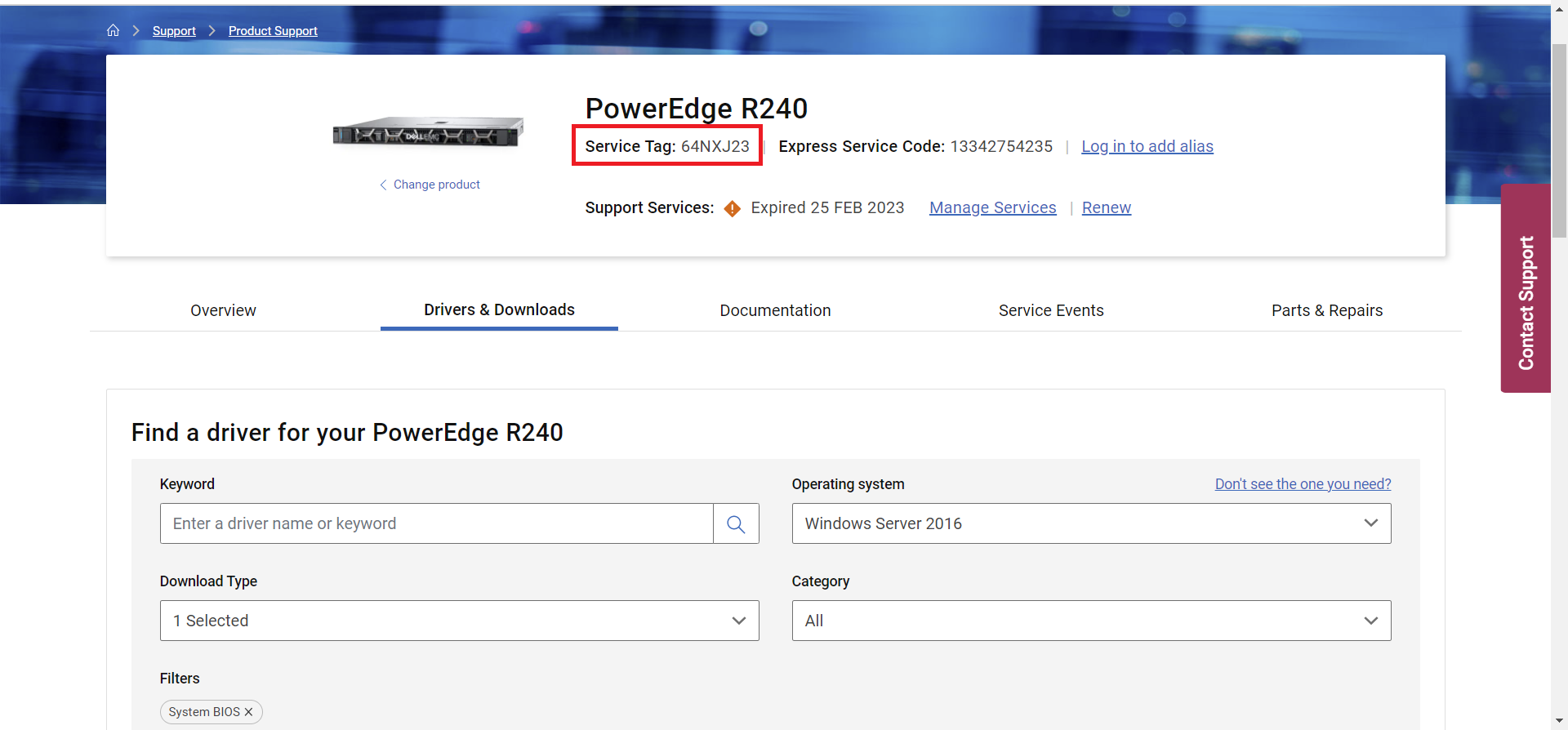This screenshot has height=730, width=1568.
Task: Click Don't see the one you need?
Action: tap(1303, 484)
